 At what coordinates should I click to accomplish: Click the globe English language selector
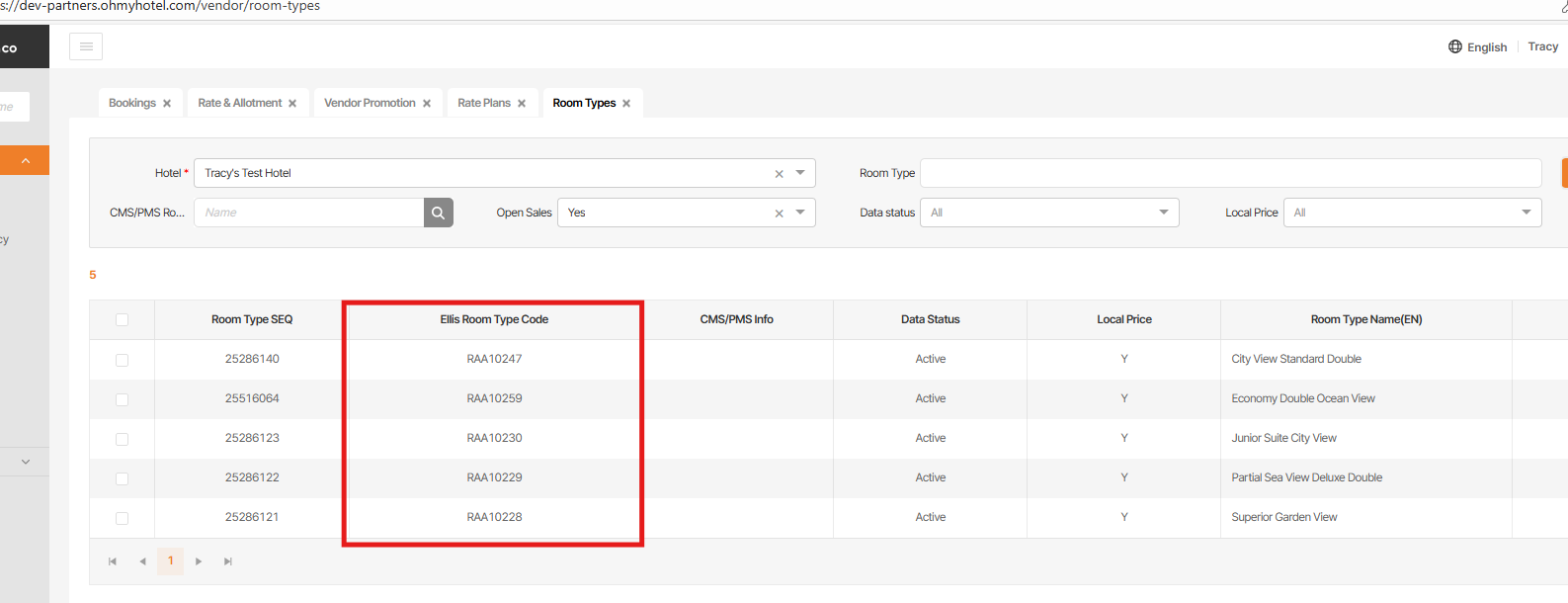point(1477,47)
